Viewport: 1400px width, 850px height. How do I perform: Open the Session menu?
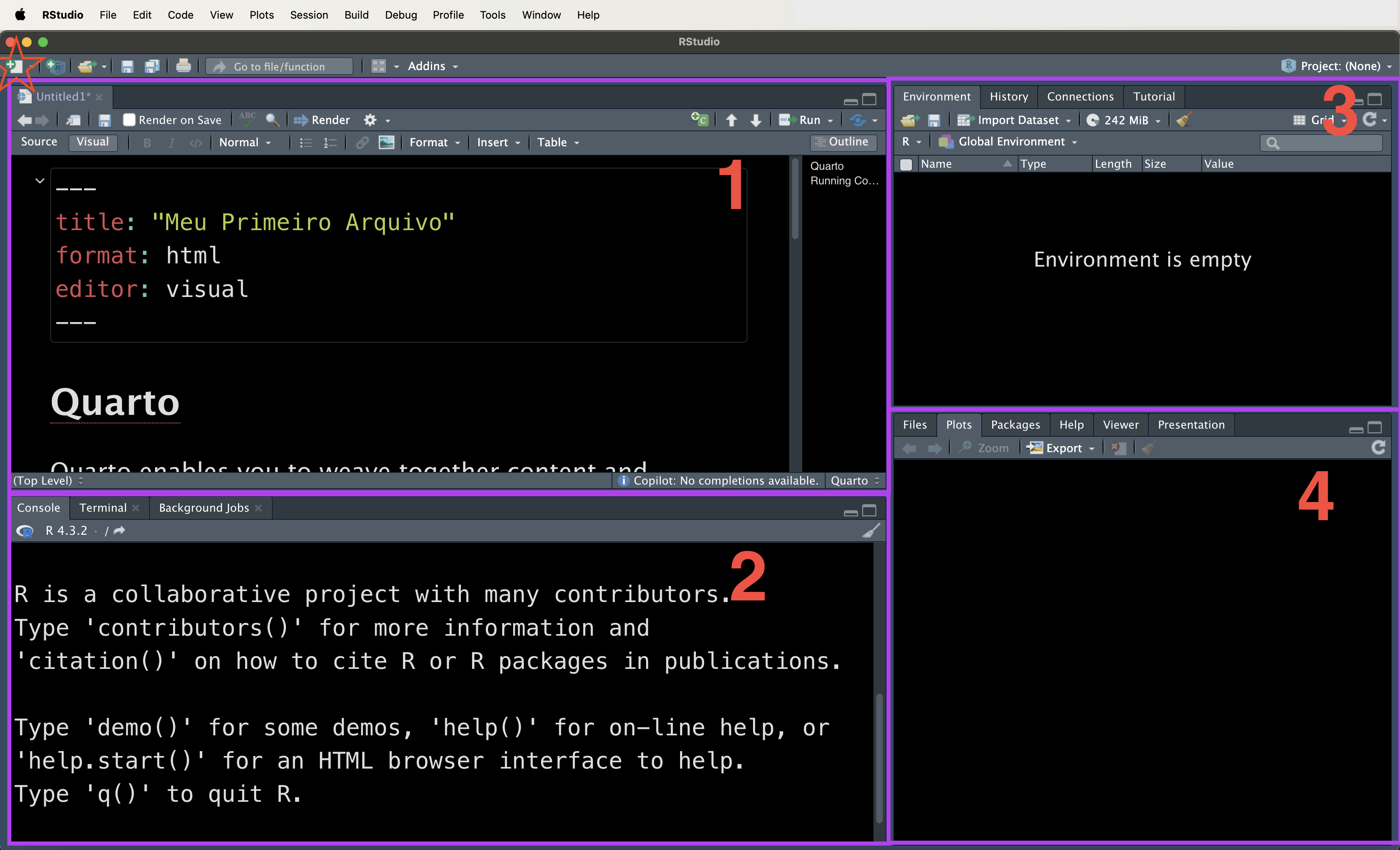[x=308, y=15]
